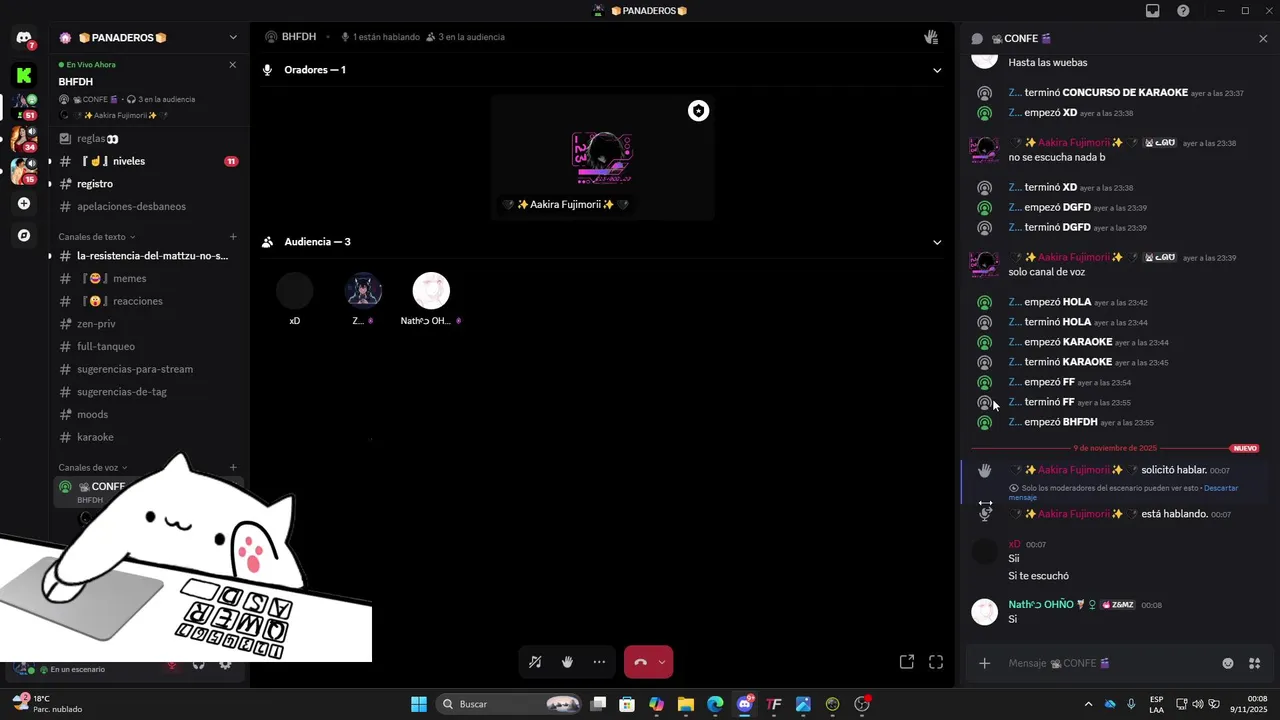Show hidden system tray icons
Viewport: 1280px width, 720px height.
1088,704
